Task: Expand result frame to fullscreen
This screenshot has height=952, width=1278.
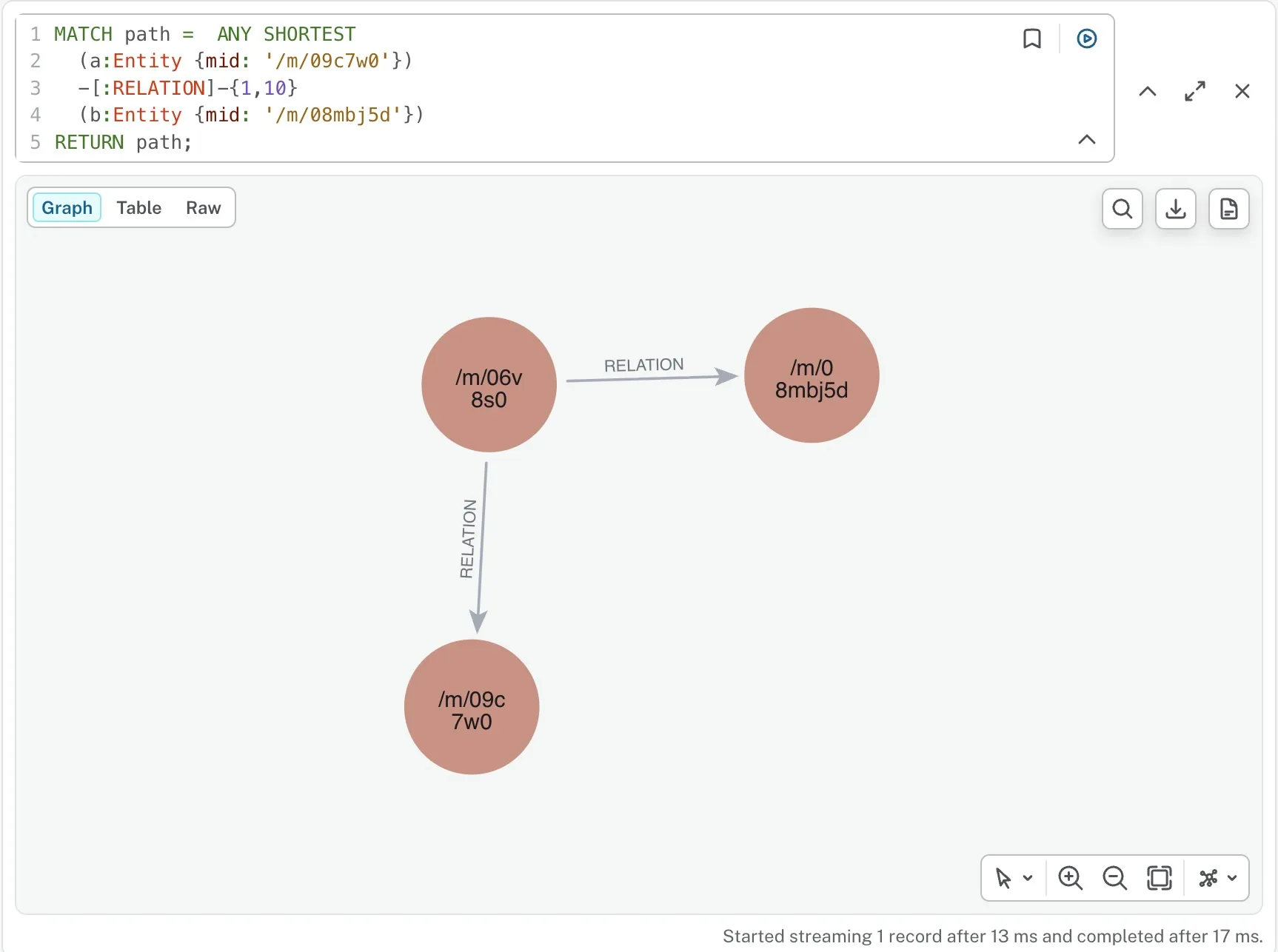Action: click(1194, 91)
